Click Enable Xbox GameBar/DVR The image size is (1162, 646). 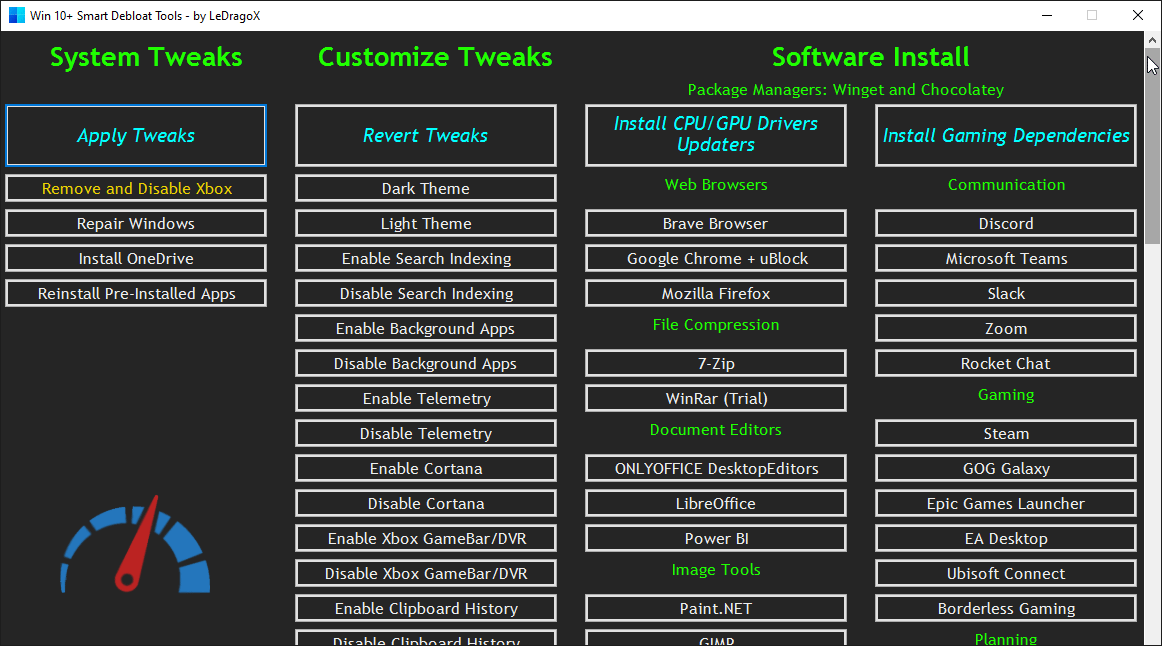coord(425,538)
